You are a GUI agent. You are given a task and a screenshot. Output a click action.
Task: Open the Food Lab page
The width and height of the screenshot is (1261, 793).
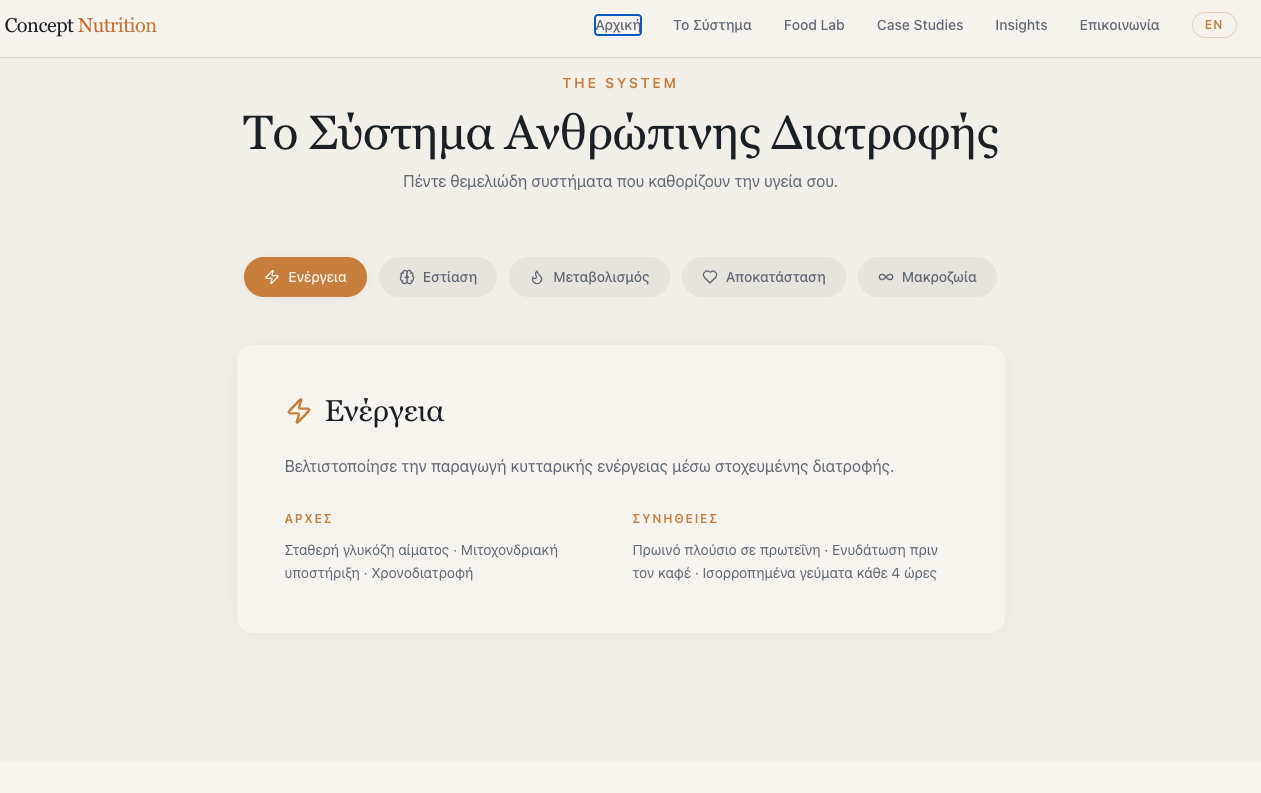pos(814,25)
